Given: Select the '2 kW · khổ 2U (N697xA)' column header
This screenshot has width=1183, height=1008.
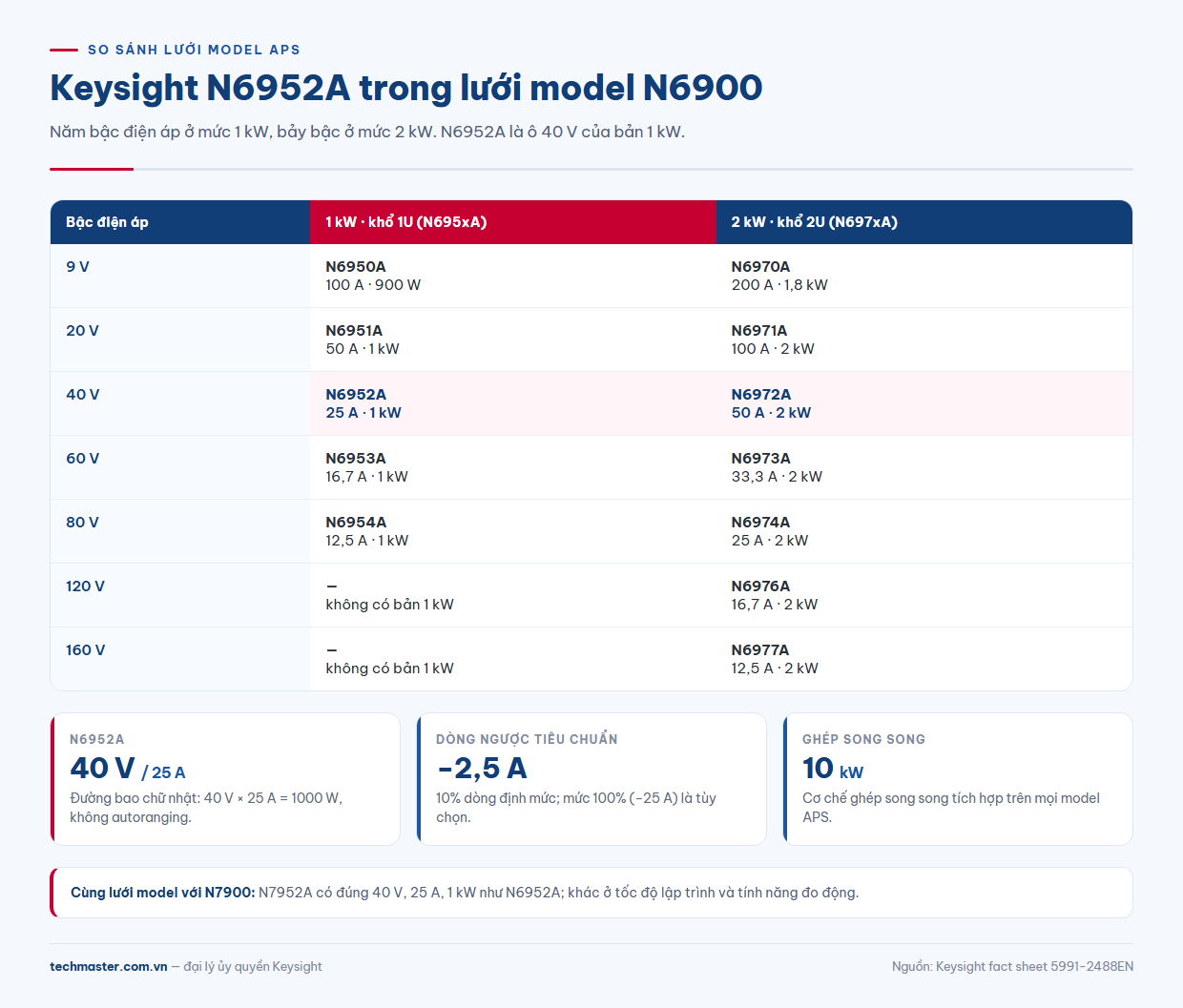Looking at the screenshot, I should point(924,222).
